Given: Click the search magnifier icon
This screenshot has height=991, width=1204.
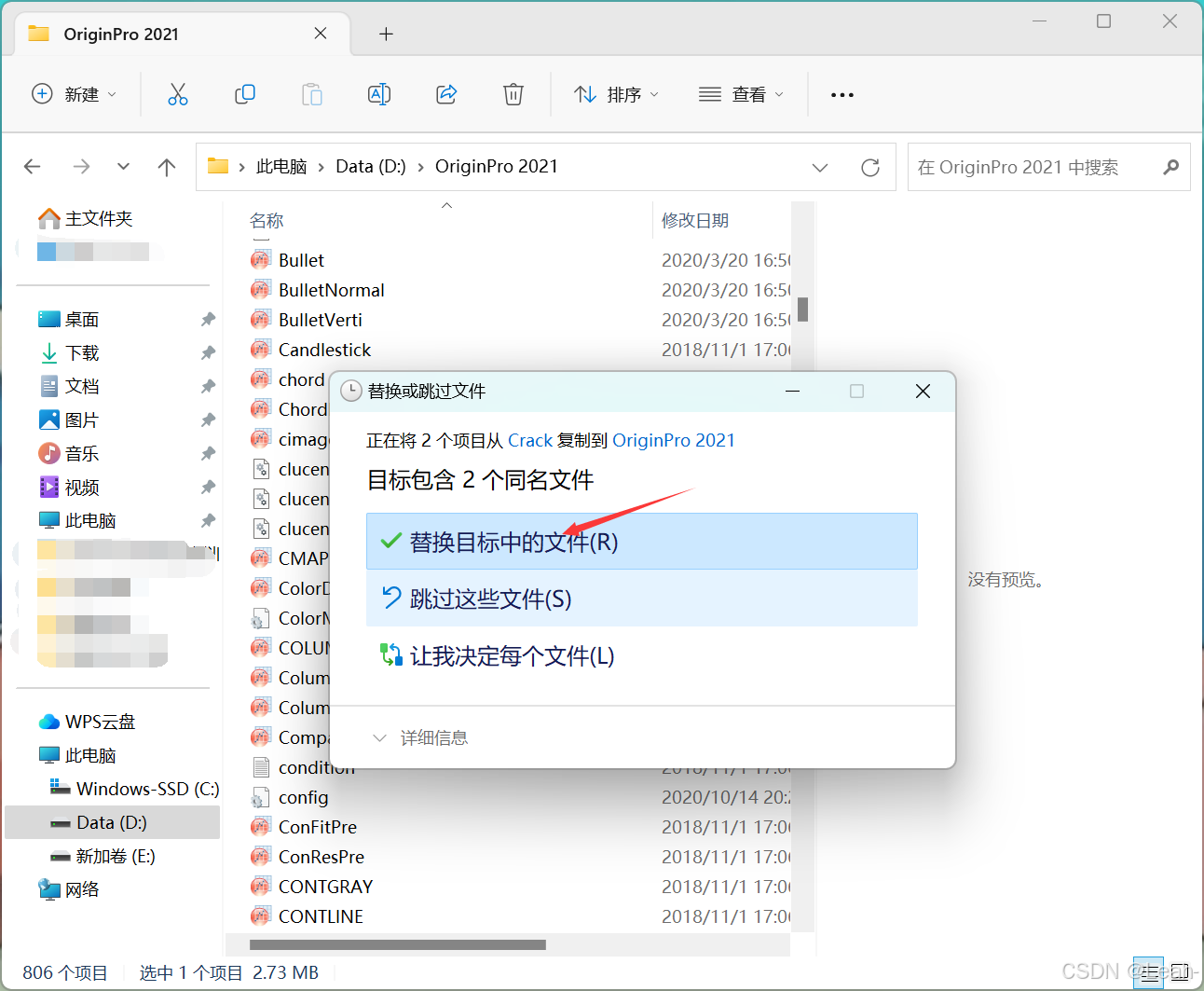Looking at the screenshot, I should coord(1170,167).
